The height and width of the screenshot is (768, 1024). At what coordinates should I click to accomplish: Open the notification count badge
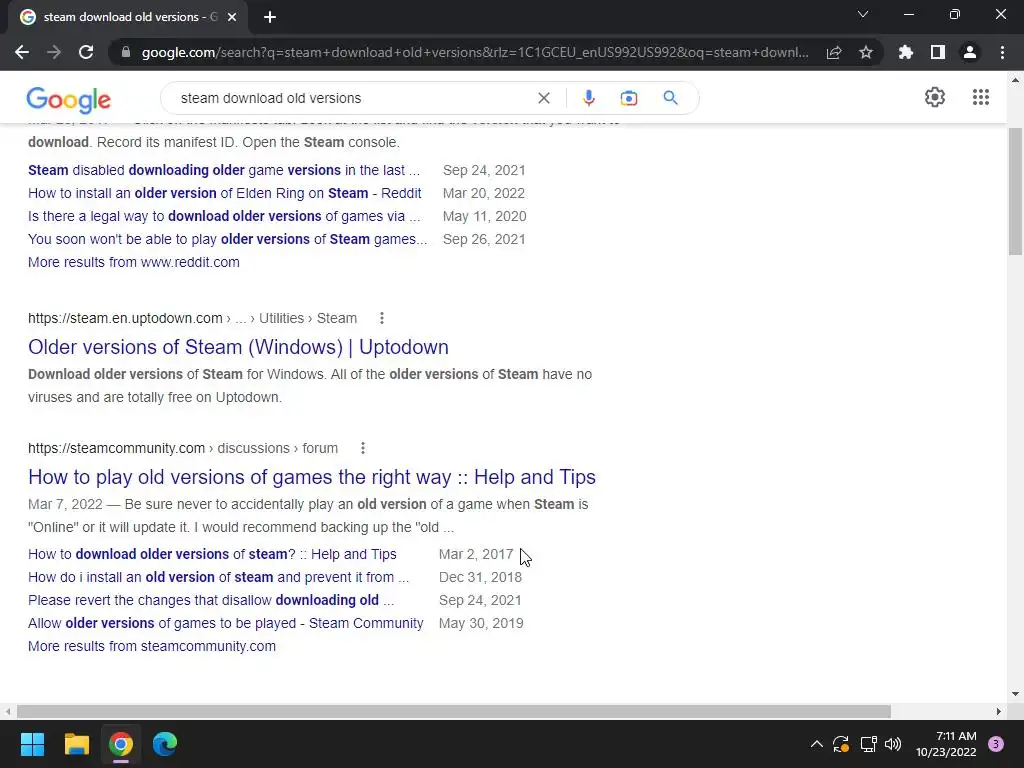[996, 744]
